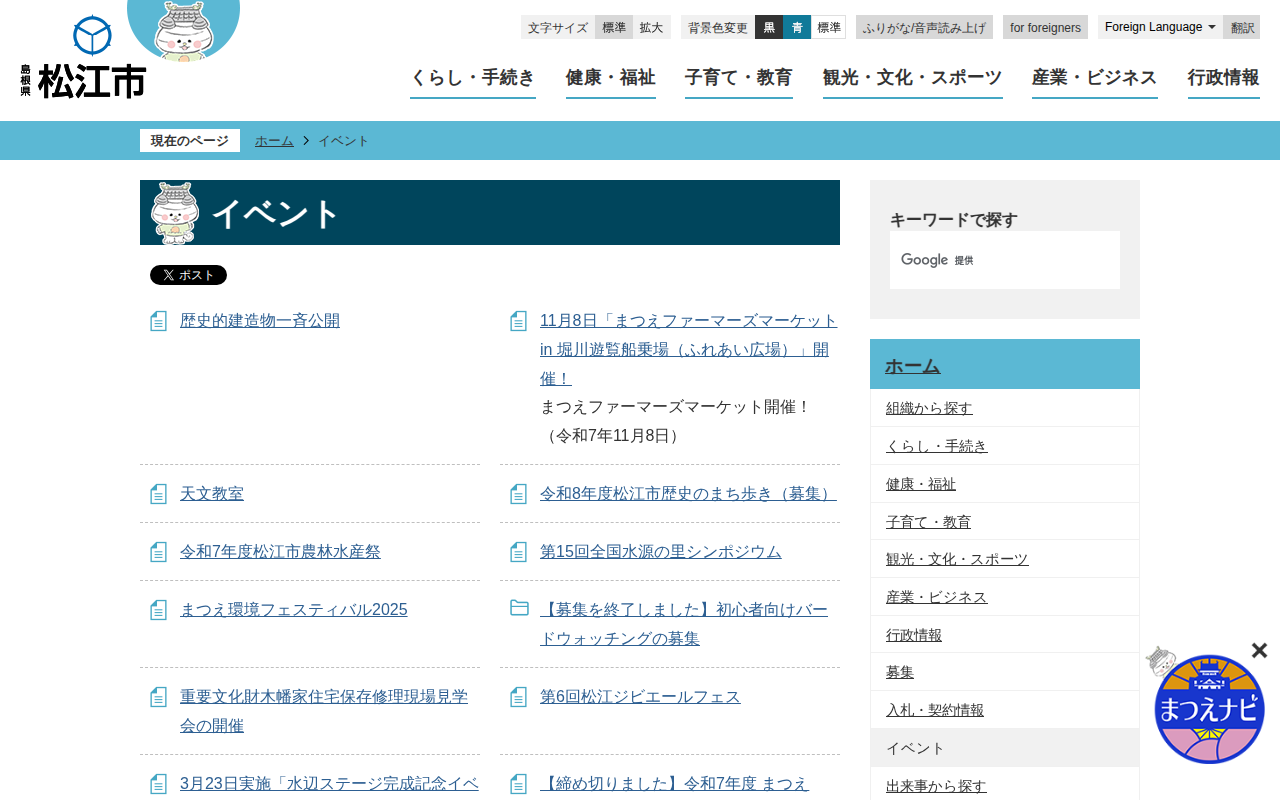The image size is (1280, 800).
Task: Click document icon beside 重要文化財木幡家住宅 link
Action: (158, 697)
